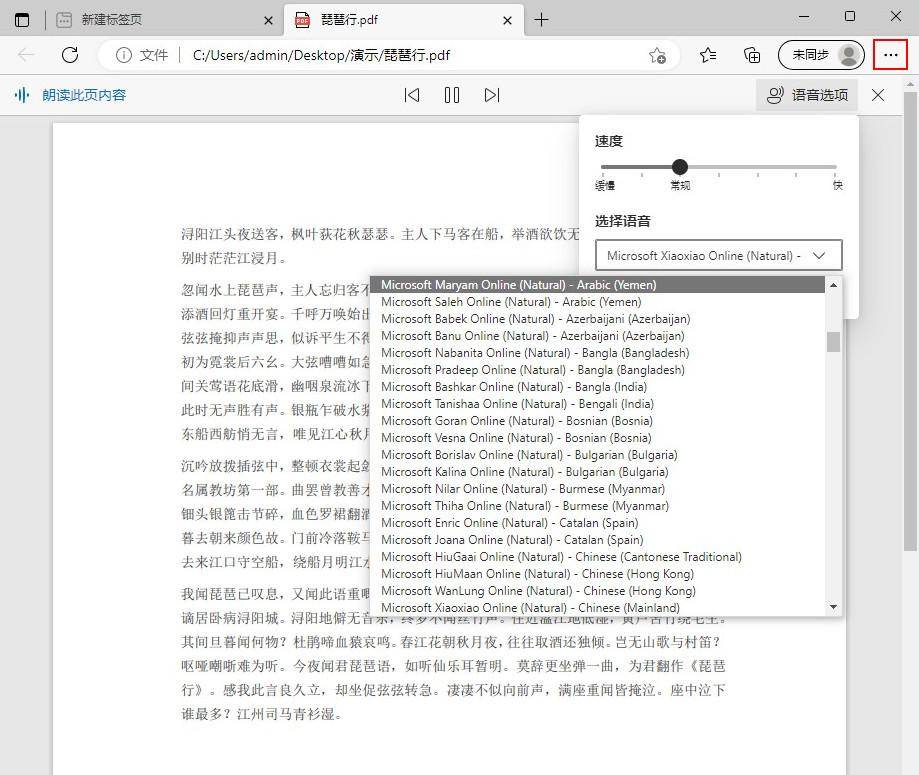Select Microsoft Borislav Bulgarian voice
The image size is (919, 775).
(598, 455)
